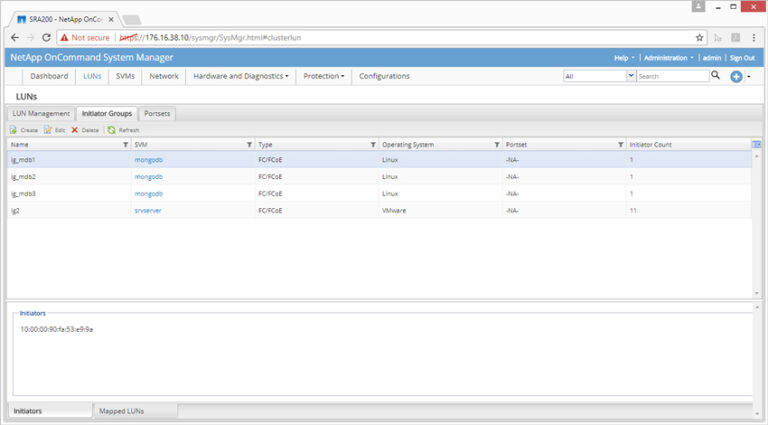Select the LUNs menu item
This screenshot has width=768, height=425.
point(92,76)
